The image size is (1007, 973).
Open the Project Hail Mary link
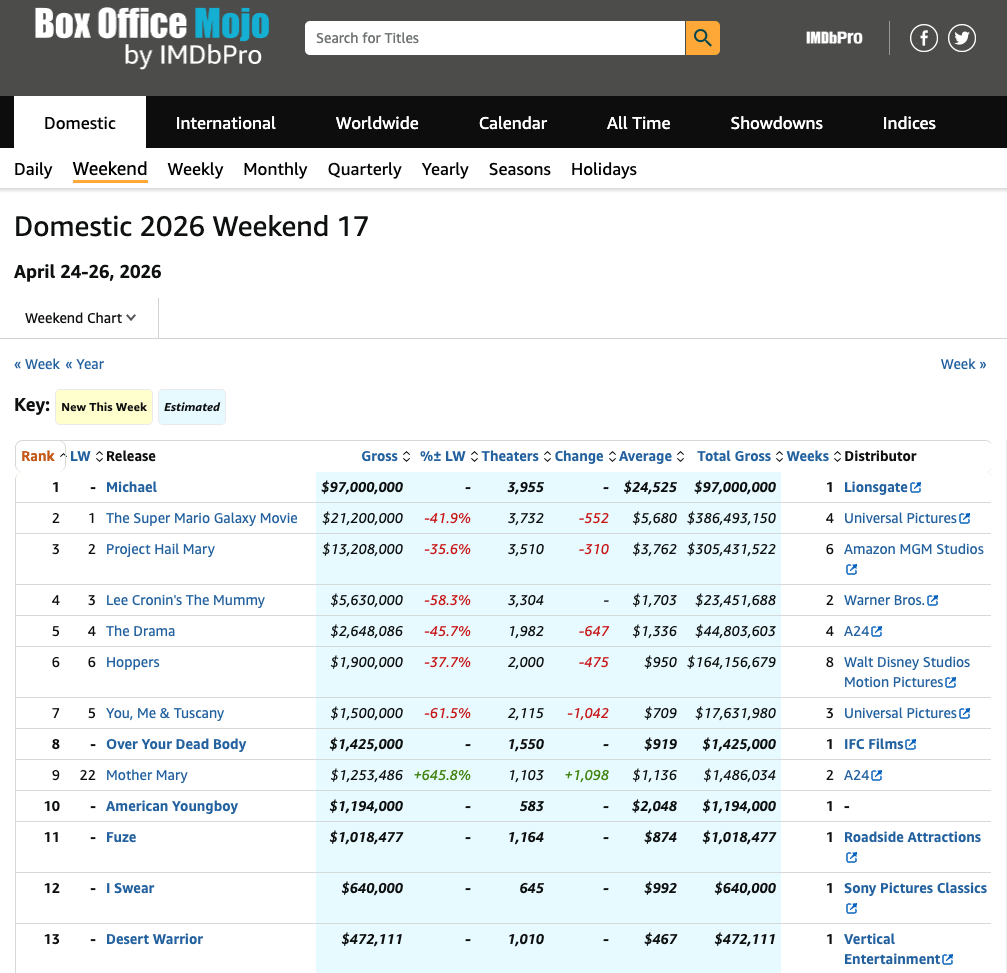click(160, 549)
